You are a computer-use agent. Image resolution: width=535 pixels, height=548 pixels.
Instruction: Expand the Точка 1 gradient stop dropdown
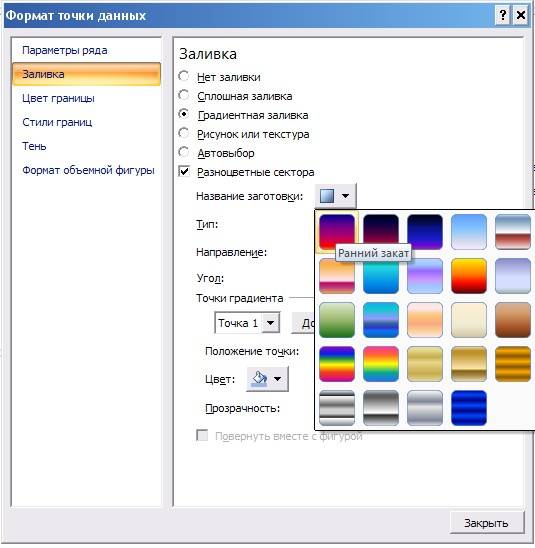(270, 323)
